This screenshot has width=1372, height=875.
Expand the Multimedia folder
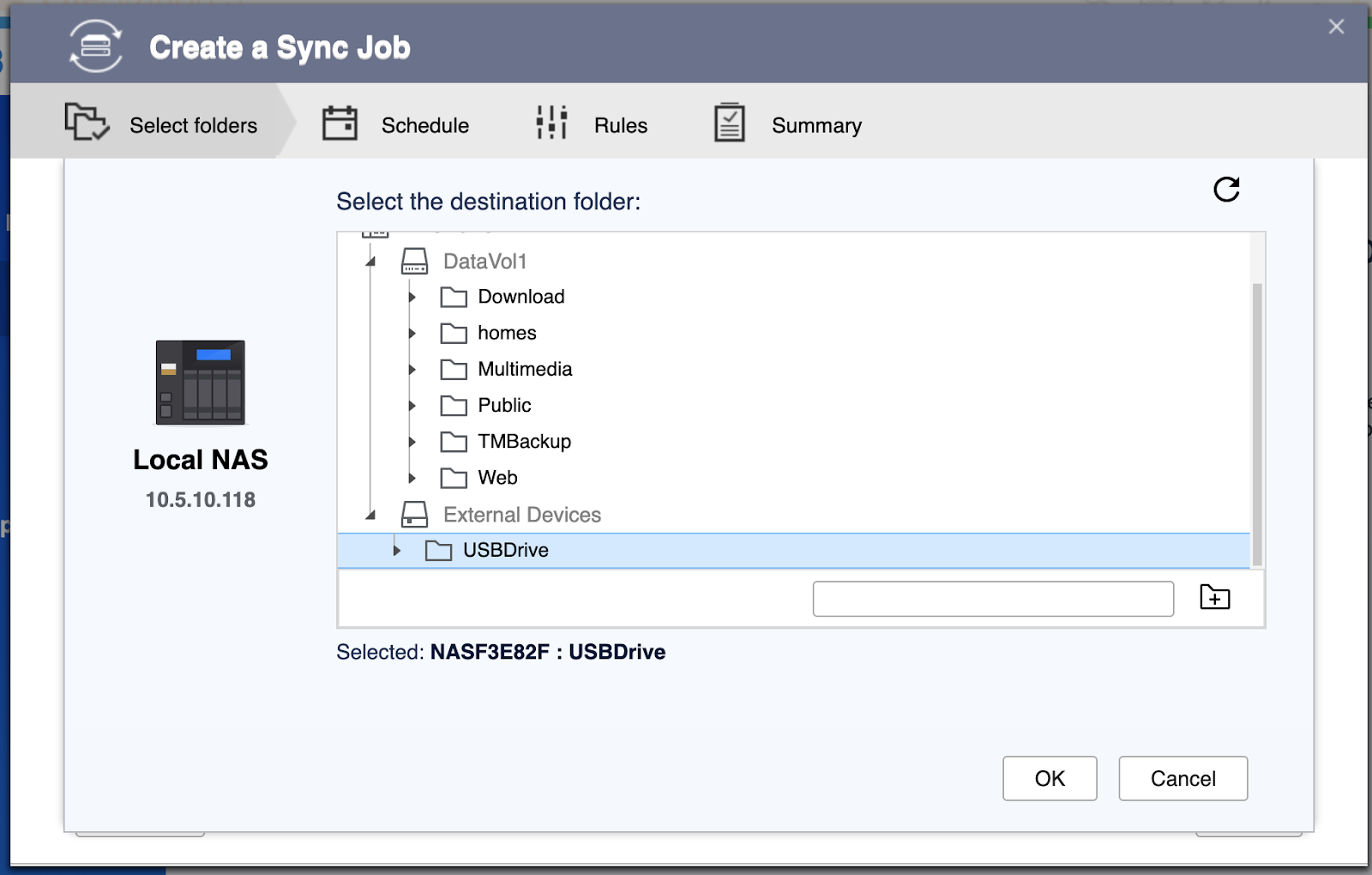click(x=412, y=369)
